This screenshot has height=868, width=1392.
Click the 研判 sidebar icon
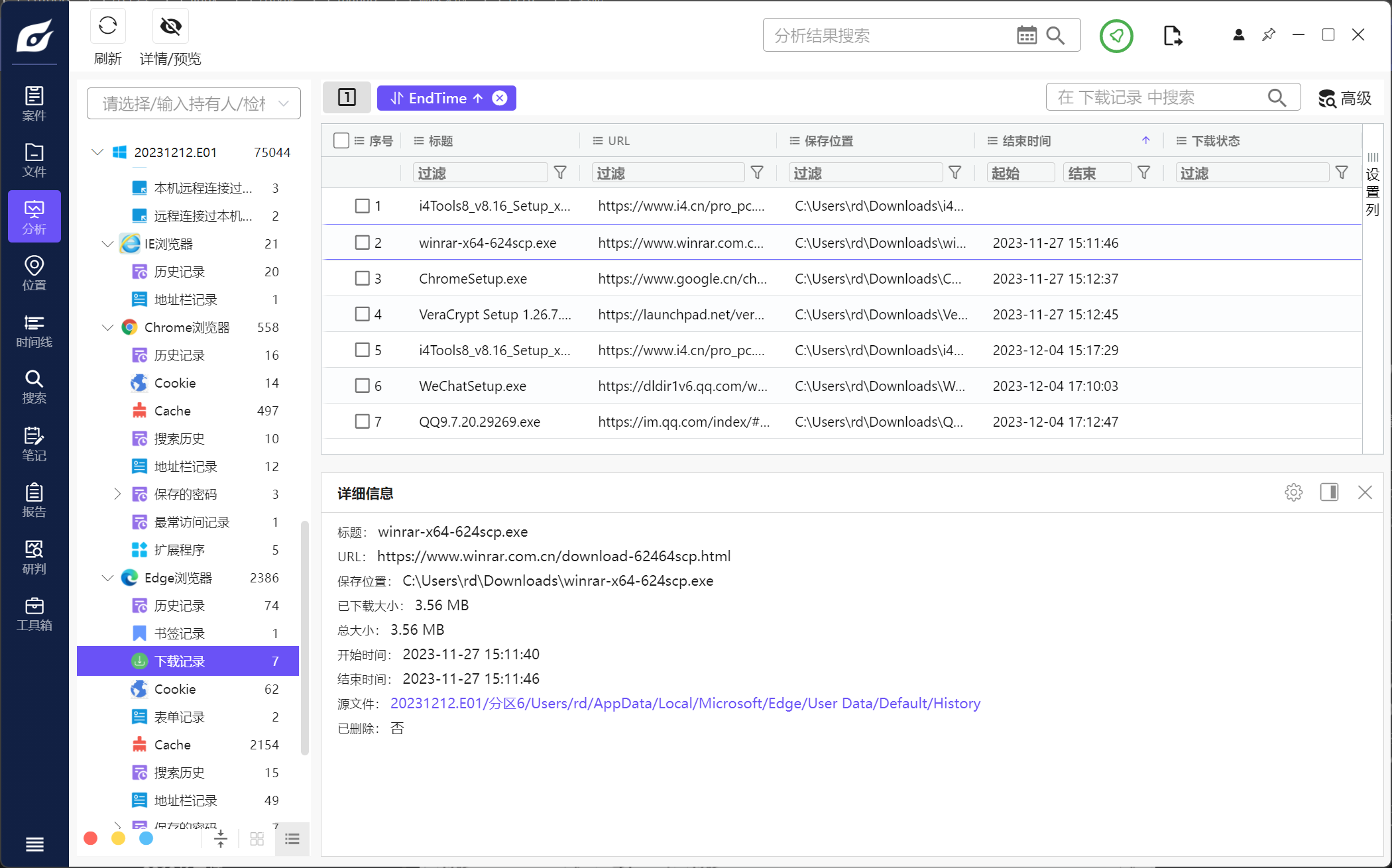(x=34, y=557)
